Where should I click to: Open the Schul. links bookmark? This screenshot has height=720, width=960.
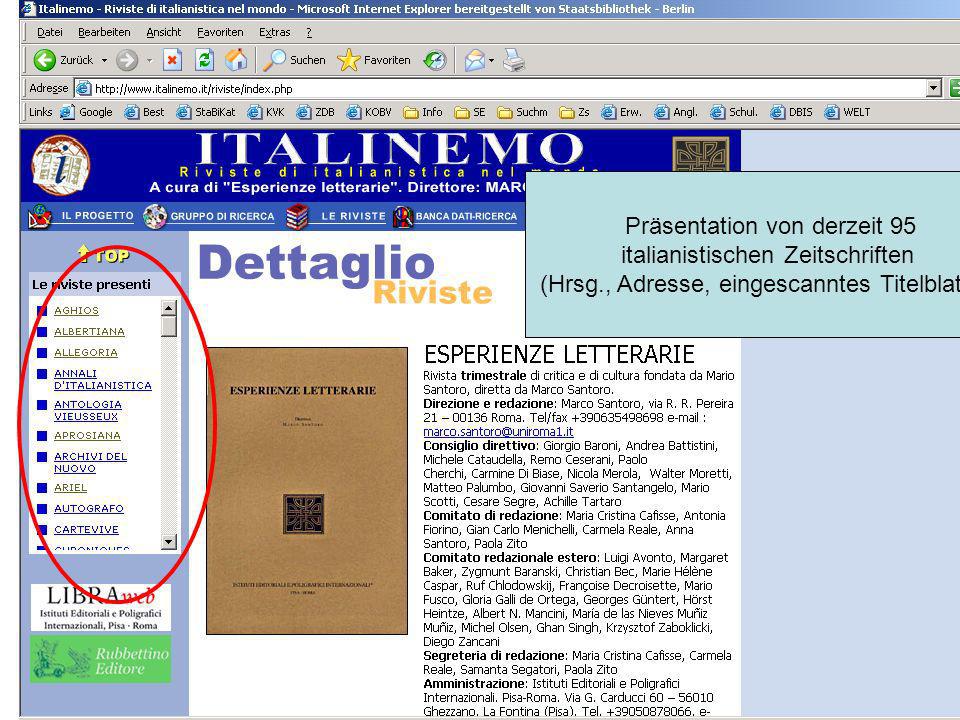[x=734, y=112]
